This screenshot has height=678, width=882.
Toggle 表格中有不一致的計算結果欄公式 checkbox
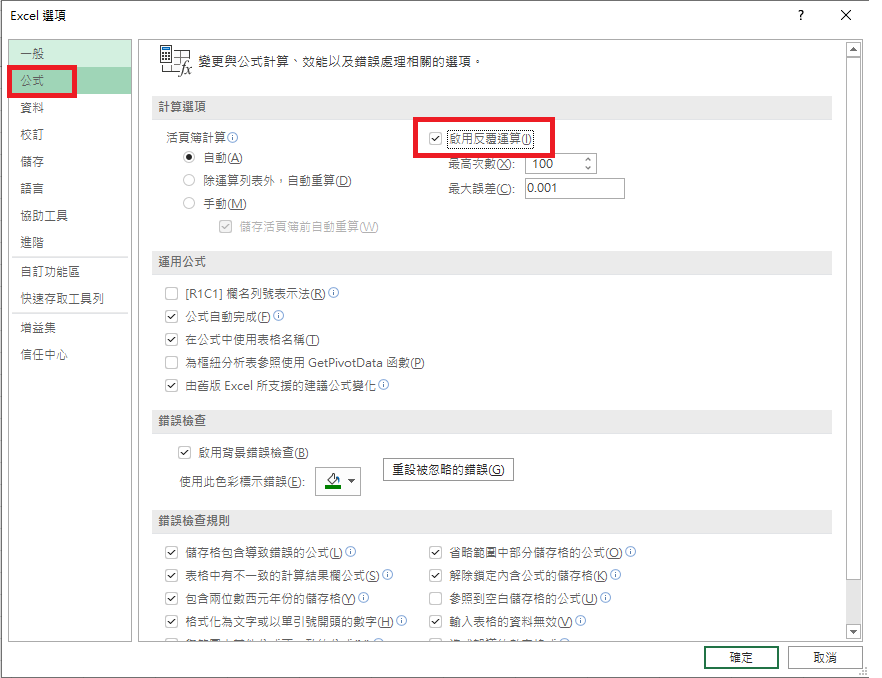point(172,576)
